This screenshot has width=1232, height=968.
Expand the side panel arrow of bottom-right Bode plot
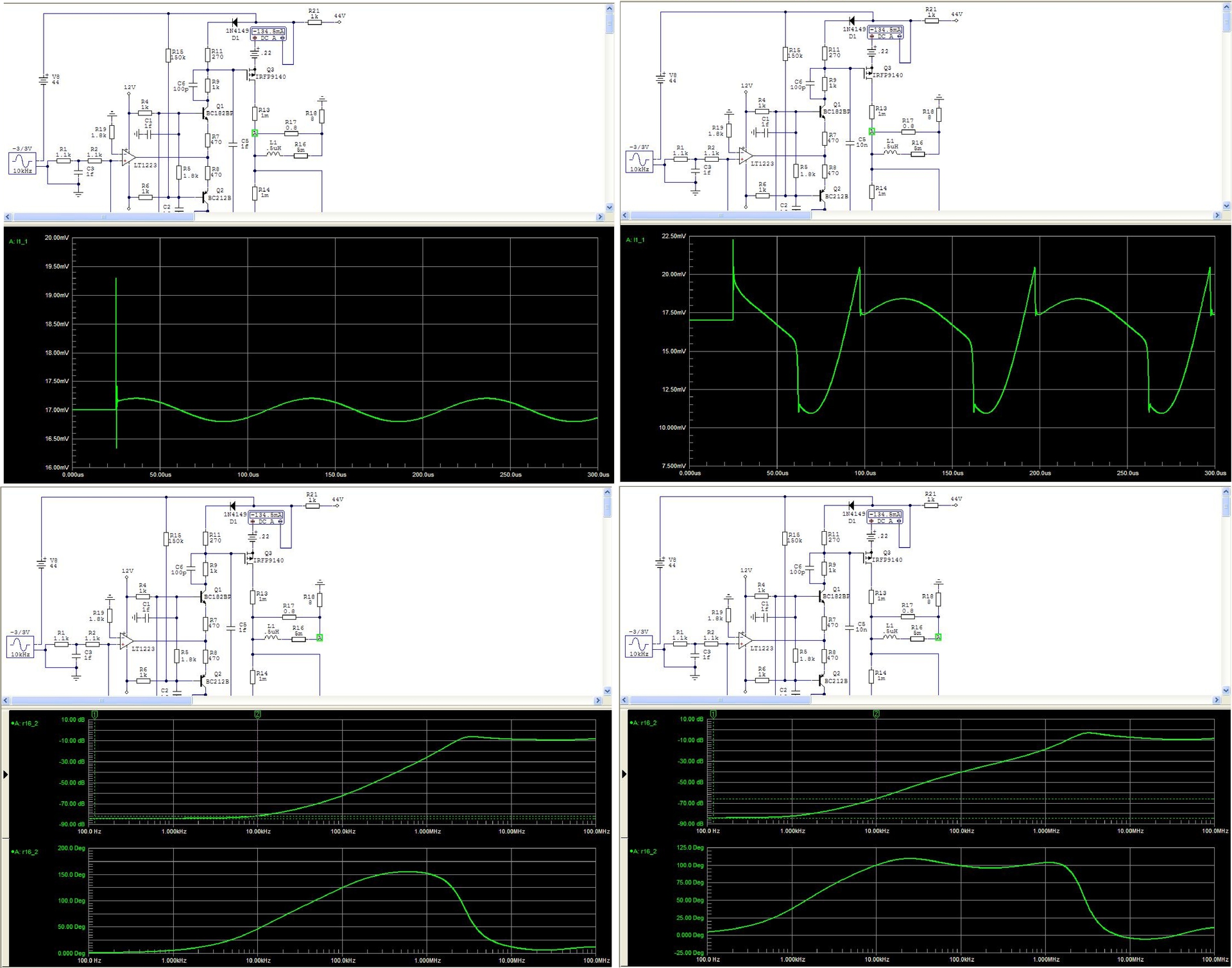(x=624, y=774)
